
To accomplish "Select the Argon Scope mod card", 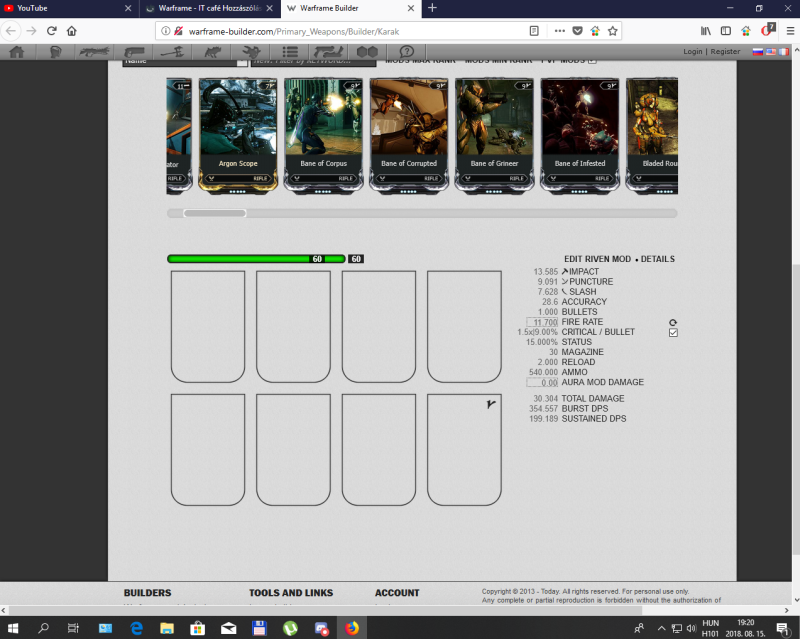I will [x=238, y=136].
